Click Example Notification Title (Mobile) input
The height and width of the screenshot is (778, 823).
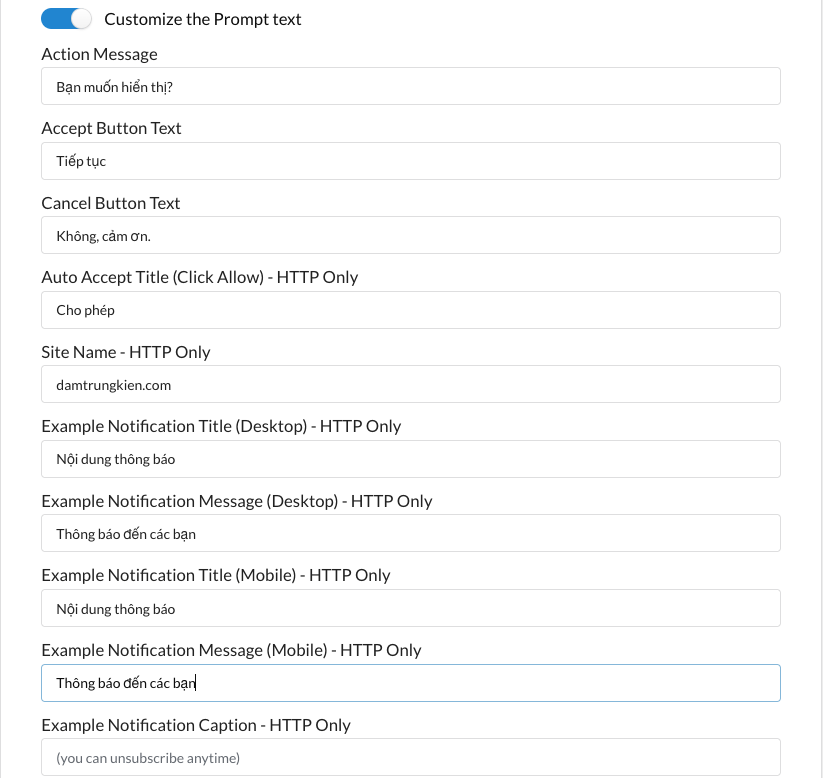pos(410,608)
